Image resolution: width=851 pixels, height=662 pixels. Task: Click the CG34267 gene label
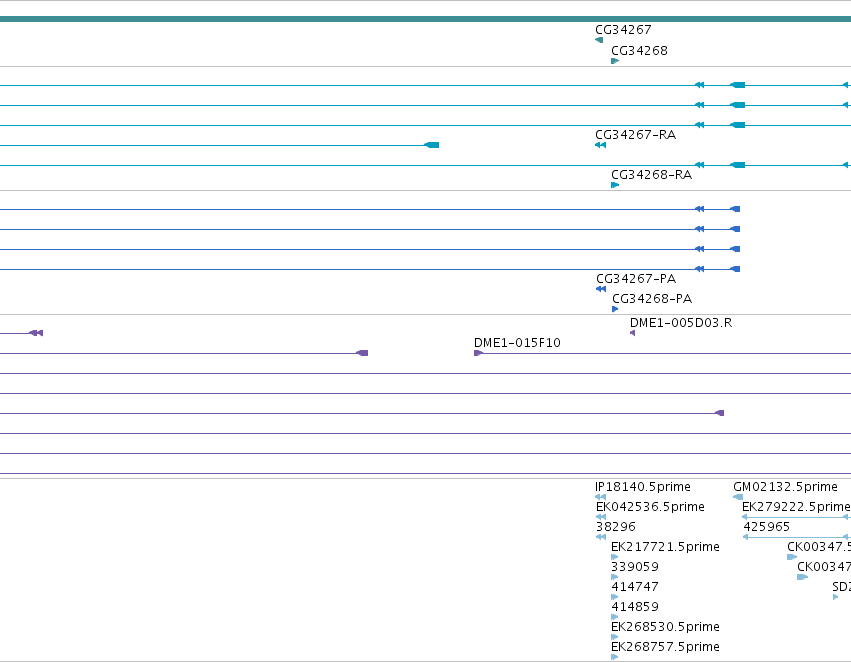(623, 30)
